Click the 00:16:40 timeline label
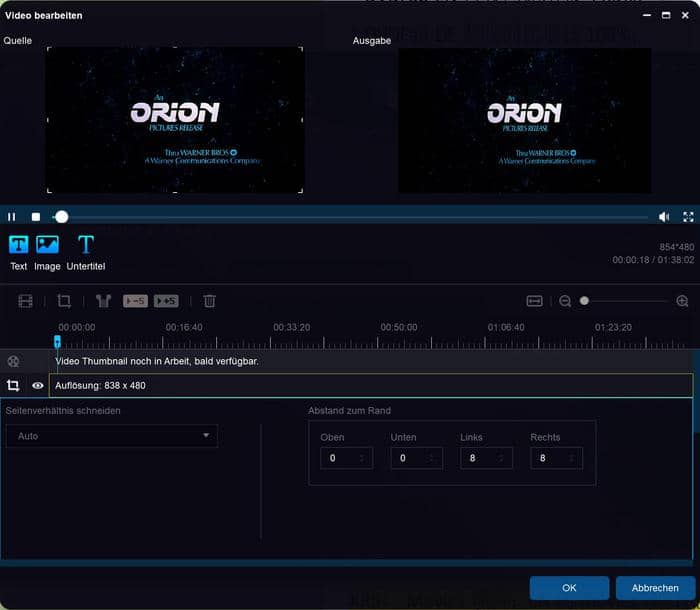700x610 pixels. click(x=184, y=327)
